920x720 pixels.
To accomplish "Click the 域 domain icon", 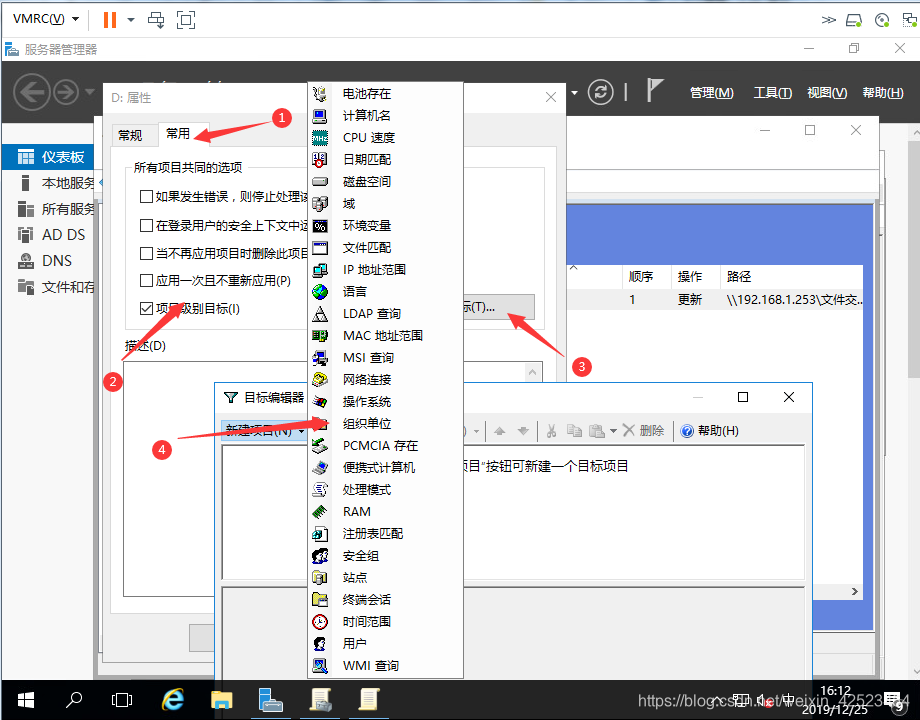I will pos(320,204).
